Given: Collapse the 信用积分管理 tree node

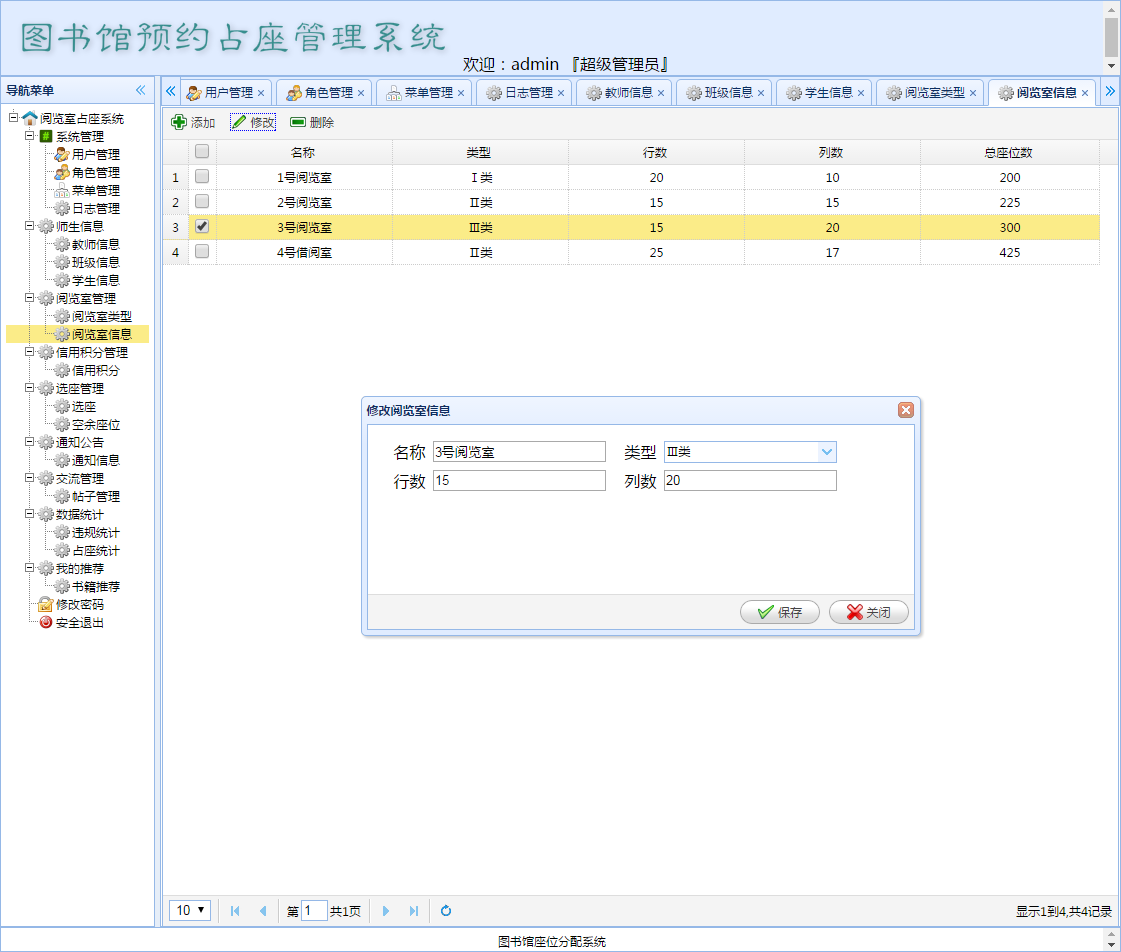Looking at the screenshot, I should (x=29, y=352).
